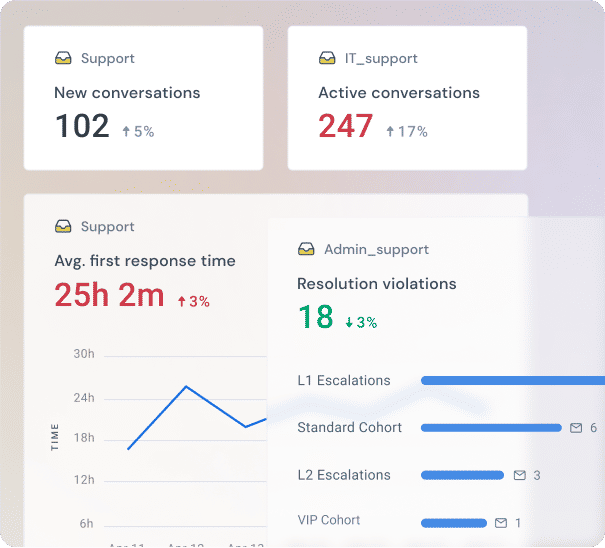The width and height of the screenshot is (605, 548).
Task: Select the L1 Escalations bar
Action: pos(513,381)
